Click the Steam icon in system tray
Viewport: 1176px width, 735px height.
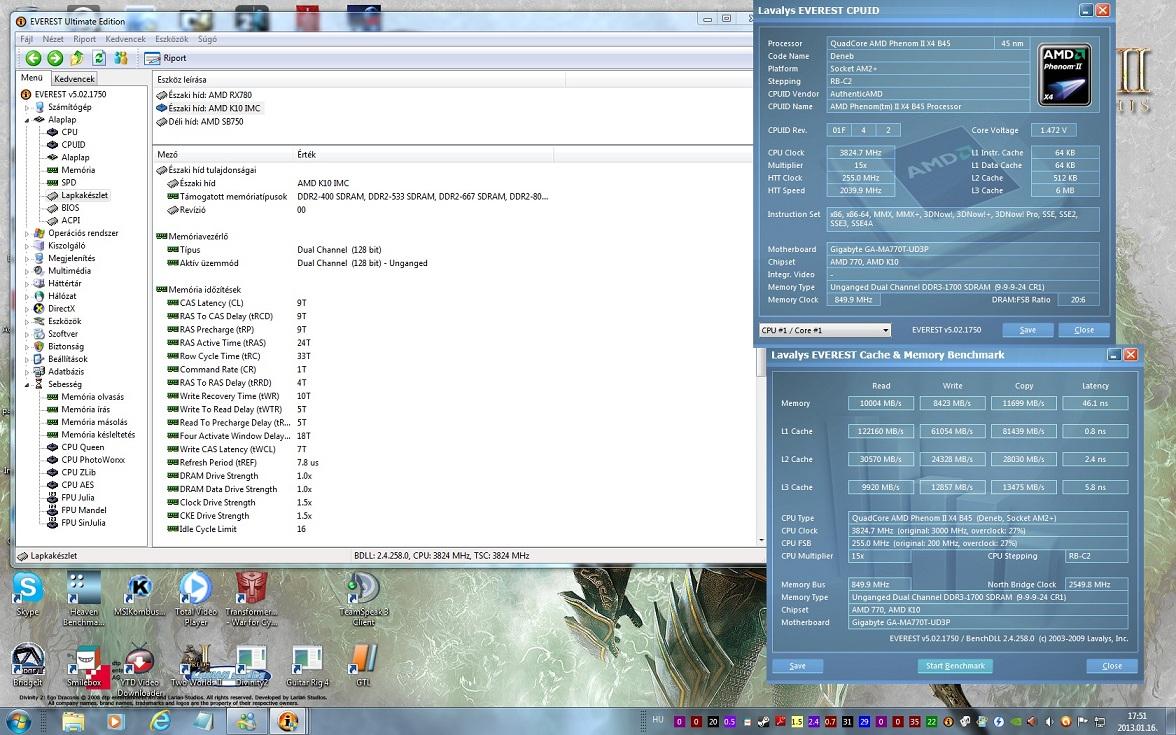[x=763, y=722]
